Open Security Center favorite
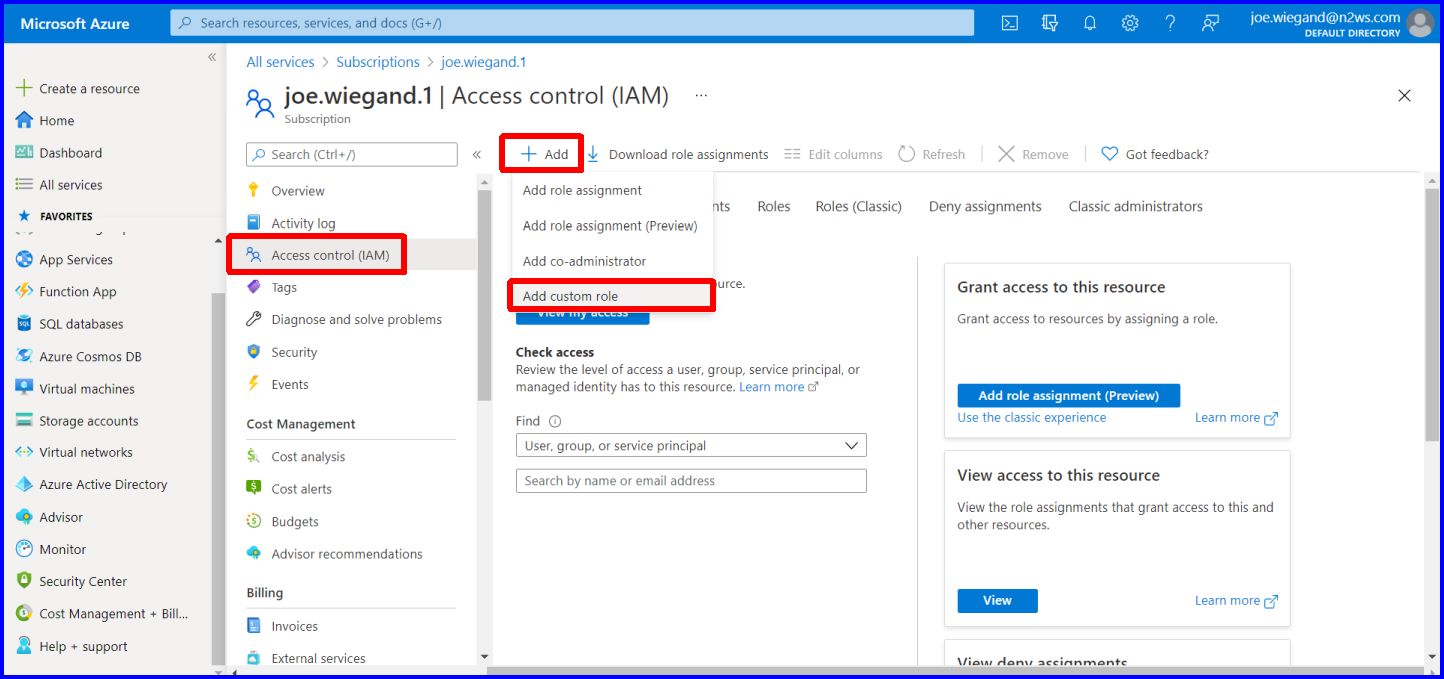The image size is (1444, 679). pyautogui.click(x=71, y=581)
